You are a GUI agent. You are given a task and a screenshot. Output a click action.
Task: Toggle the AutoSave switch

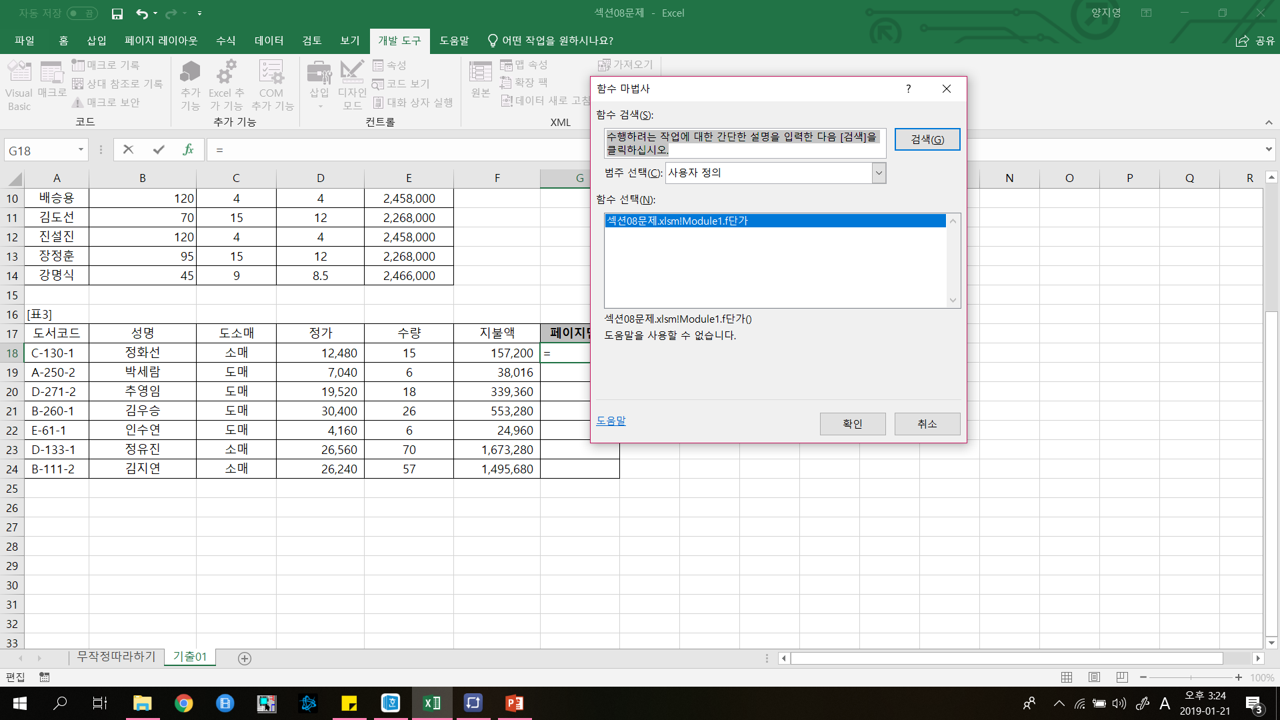82,14
